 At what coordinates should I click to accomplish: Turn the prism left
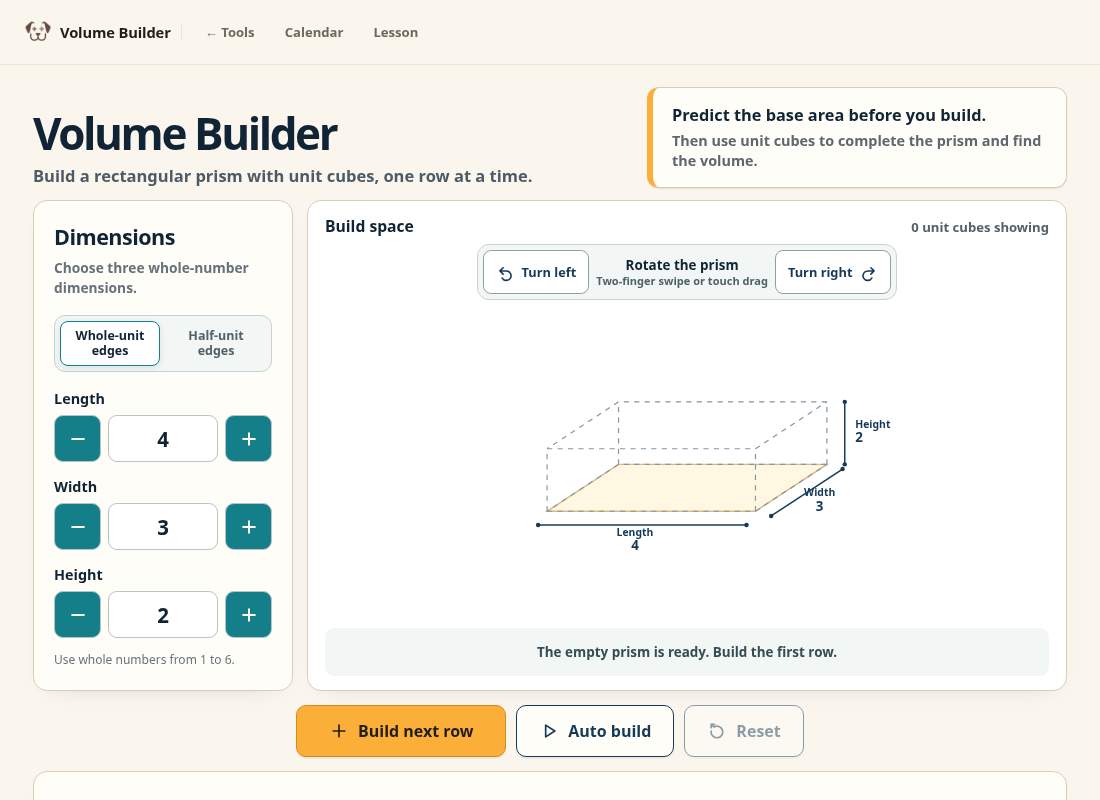tap(536, 272)
